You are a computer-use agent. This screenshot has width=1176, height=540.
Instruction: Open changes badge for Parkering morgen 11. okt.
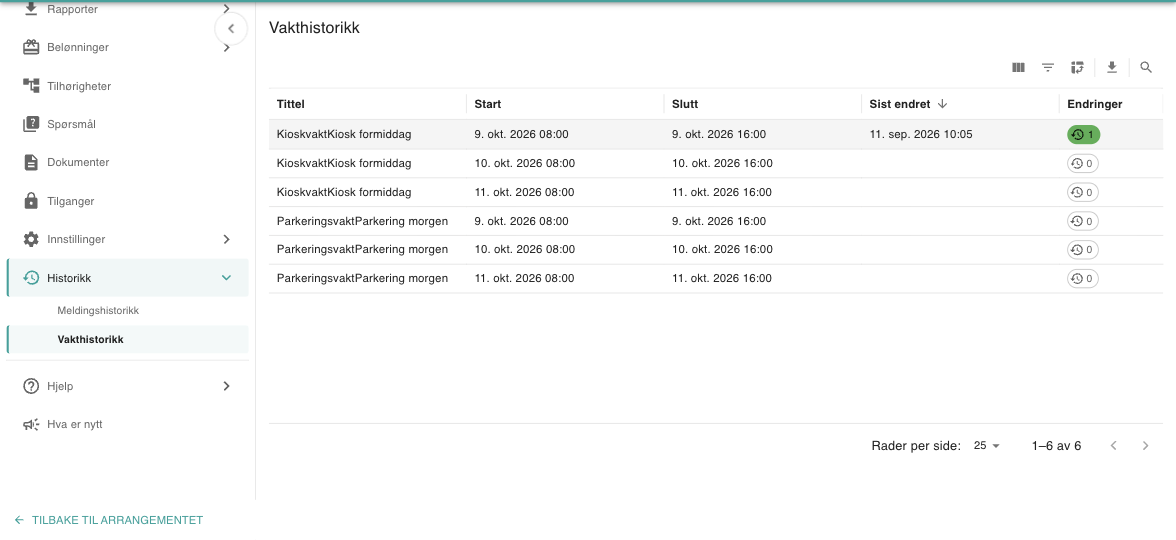(x=1083, y=279)
